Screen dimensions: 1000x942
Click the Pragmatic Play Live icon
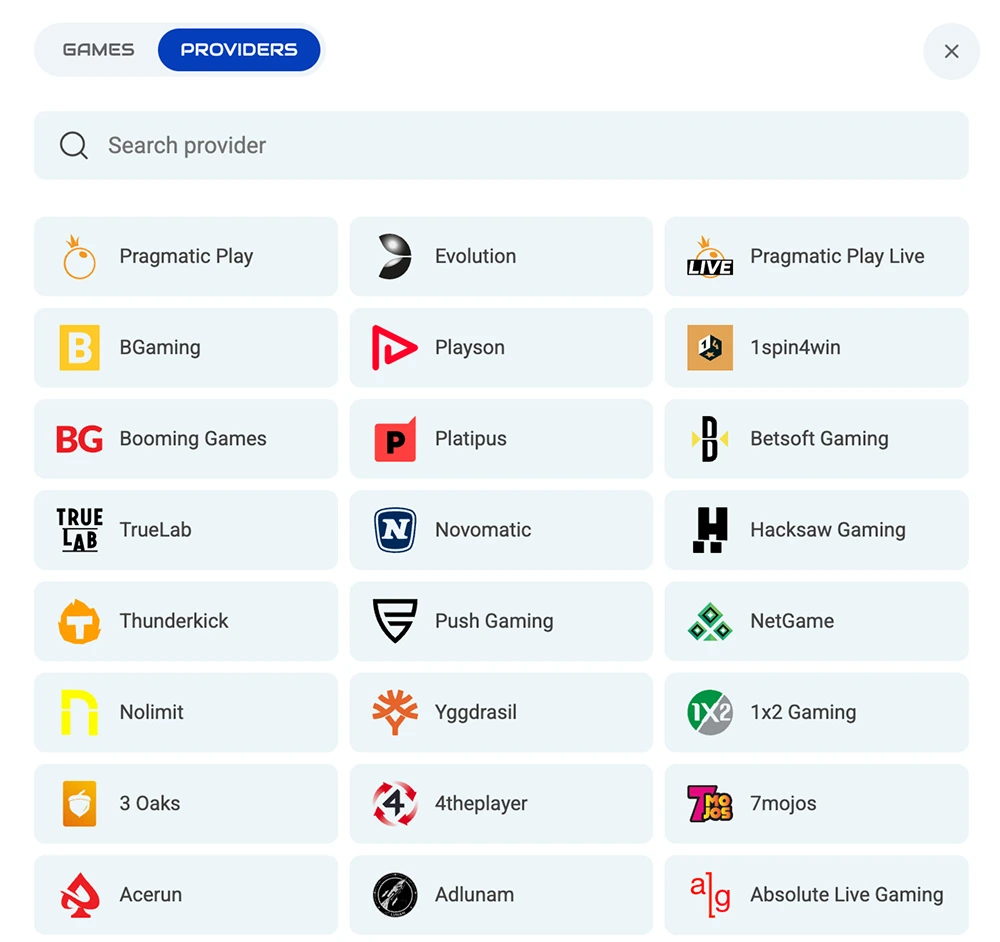tap(709, 256)
